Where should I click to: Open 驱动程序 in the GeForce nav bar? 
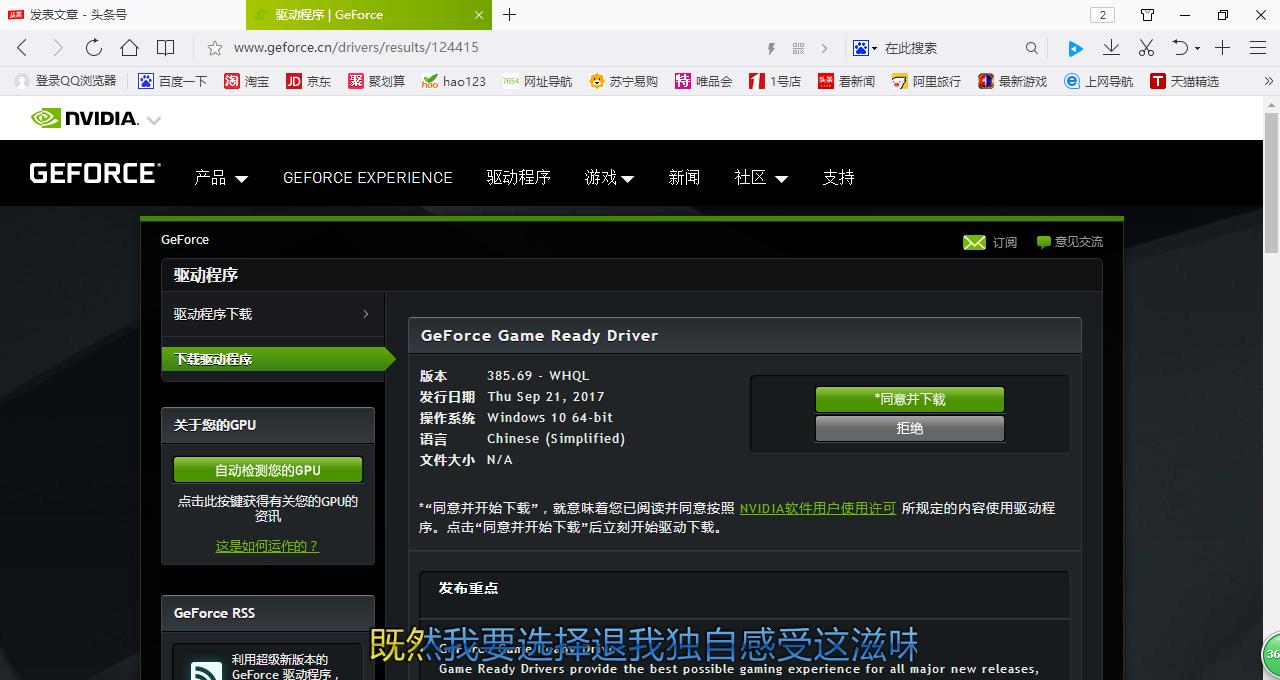pos(518,178)
